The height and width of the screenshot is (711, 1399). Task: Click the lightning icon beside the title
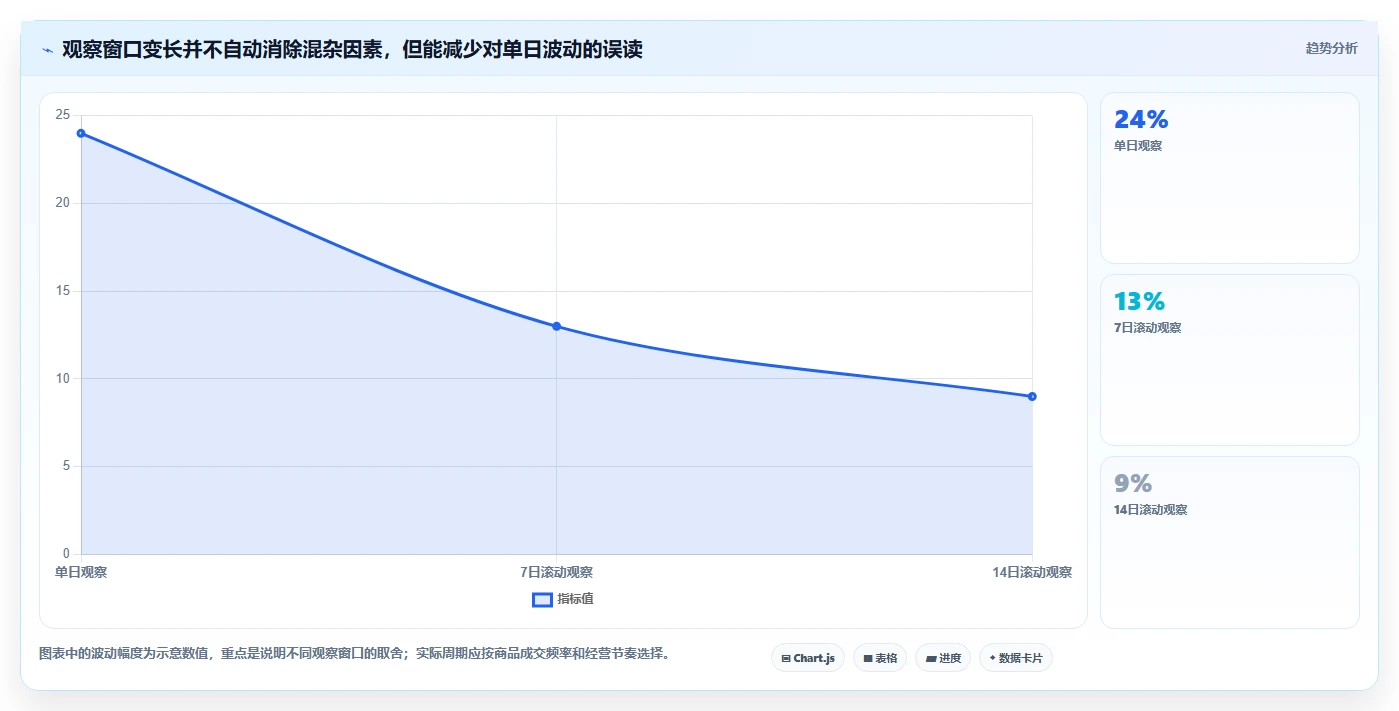point(47,49)
